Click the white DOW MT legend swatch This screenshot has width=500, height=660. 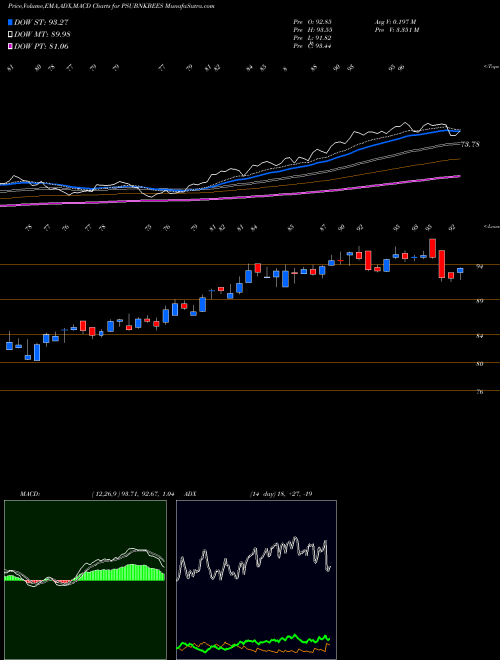[x=11, y=34]
